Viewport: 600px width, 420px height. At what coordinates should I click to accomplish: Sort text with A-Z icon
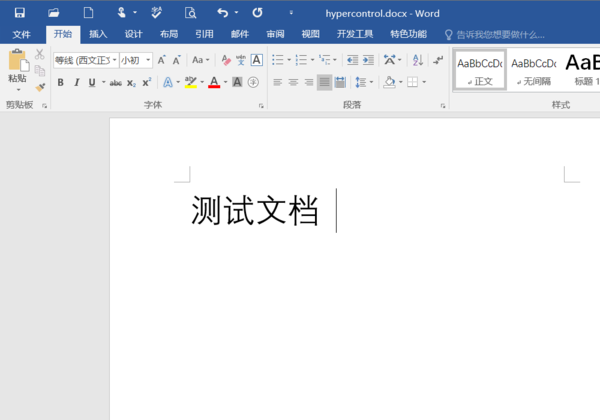click(417, 60)
